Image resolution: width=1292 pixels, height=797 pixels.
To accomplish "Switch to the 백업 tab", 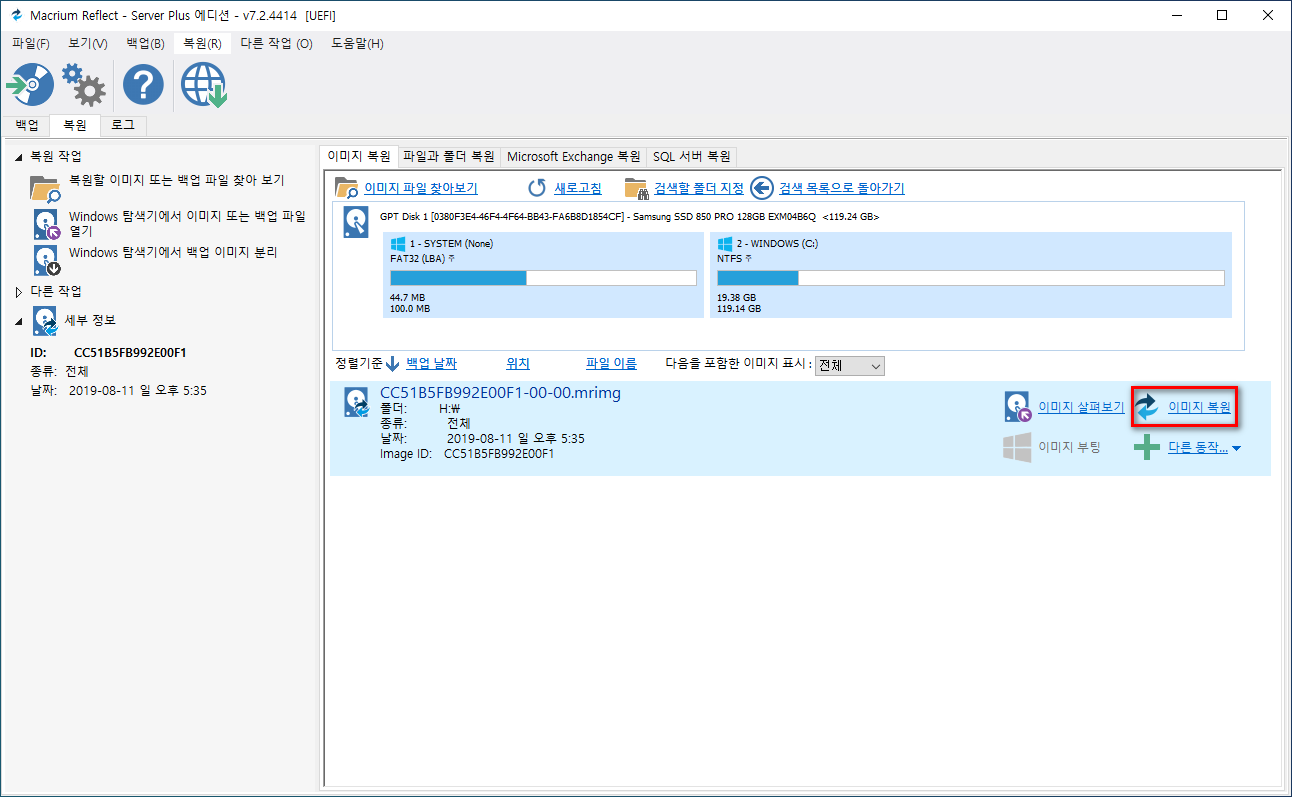I will click(x=27, y=125).
